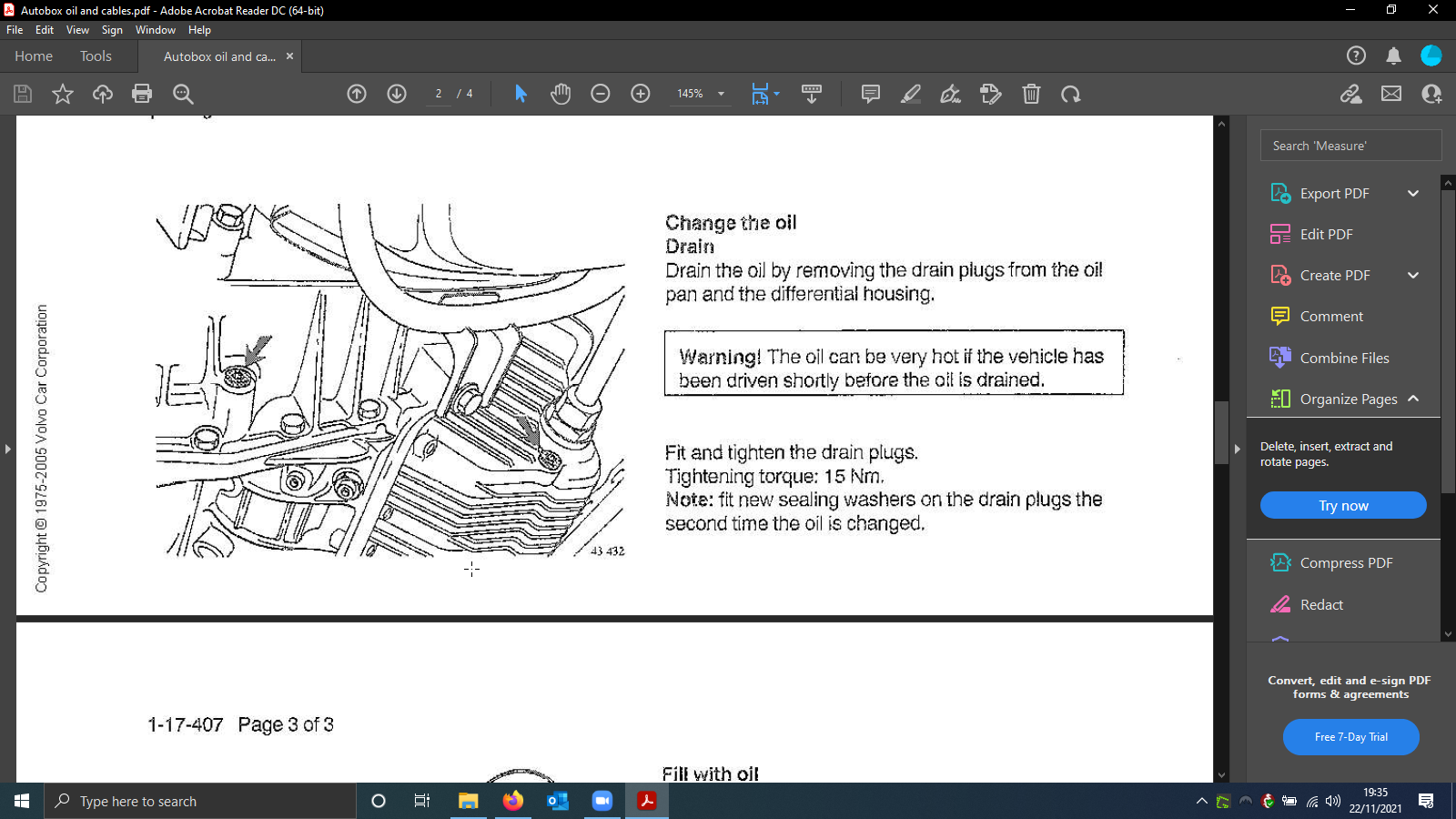
Task: Upload the file to cloud storage
Action: [x=103, y=94]
